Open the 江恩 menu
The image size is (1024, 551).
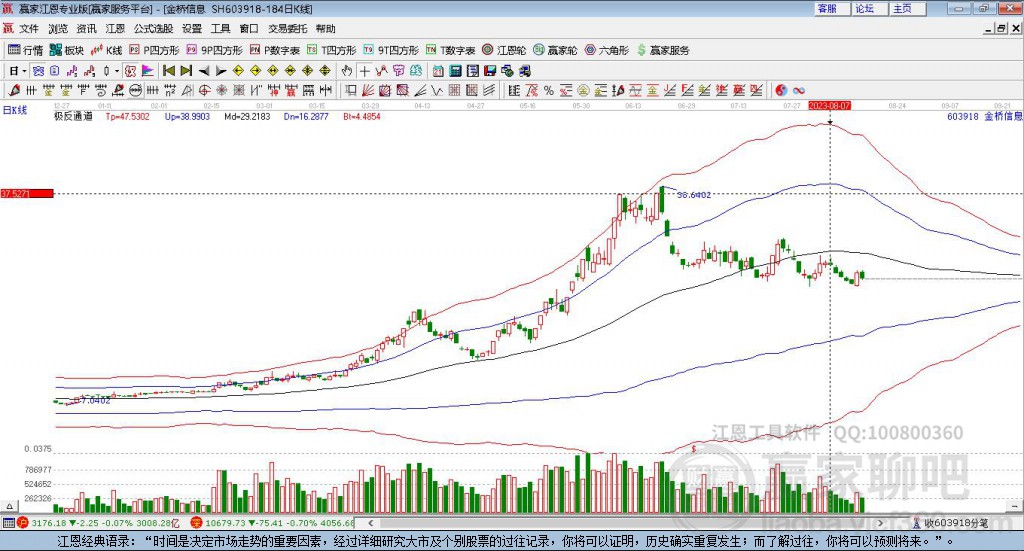click(115, 29)
